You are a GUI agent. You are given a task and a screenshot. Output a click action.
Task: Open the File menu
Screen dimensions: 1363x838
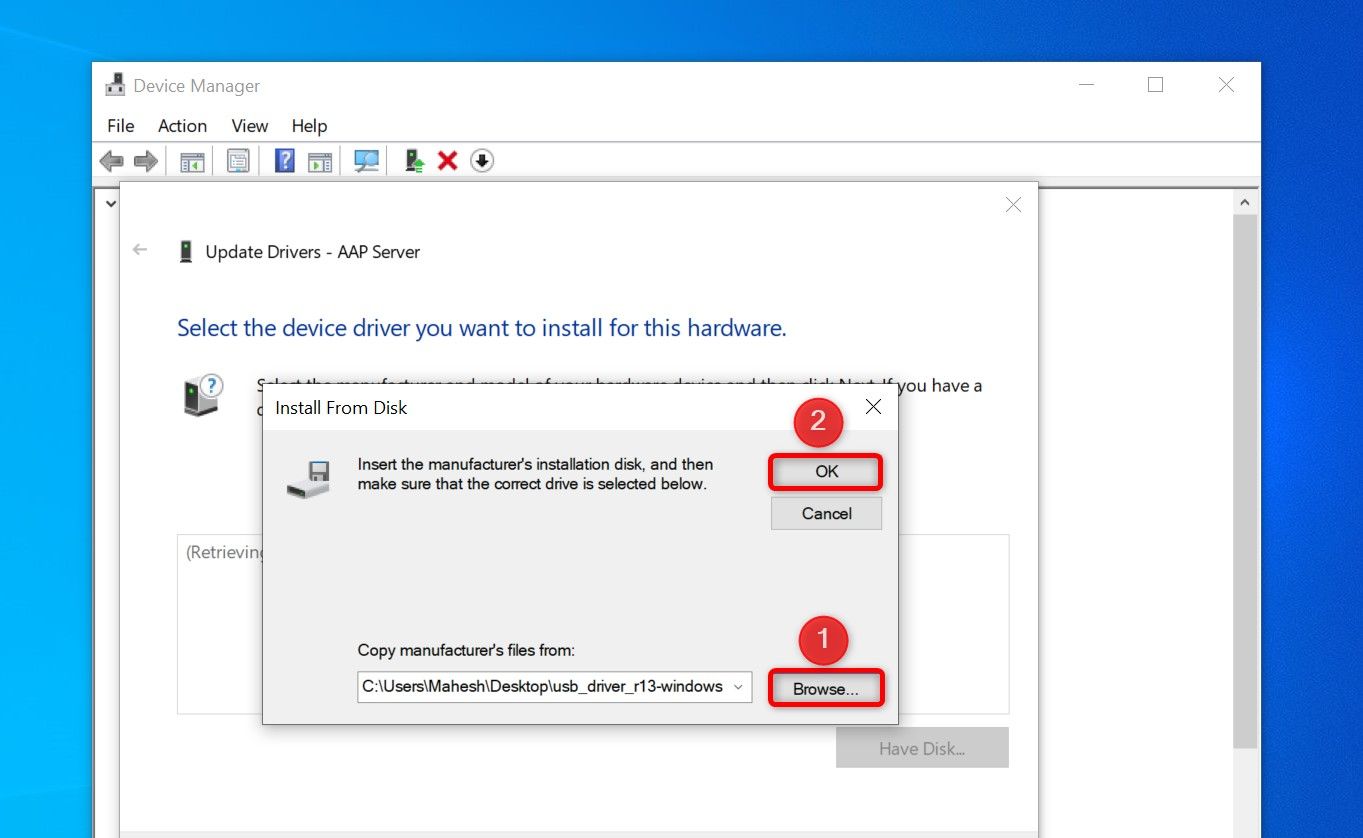pyautogui.click(x=120, y=126)
